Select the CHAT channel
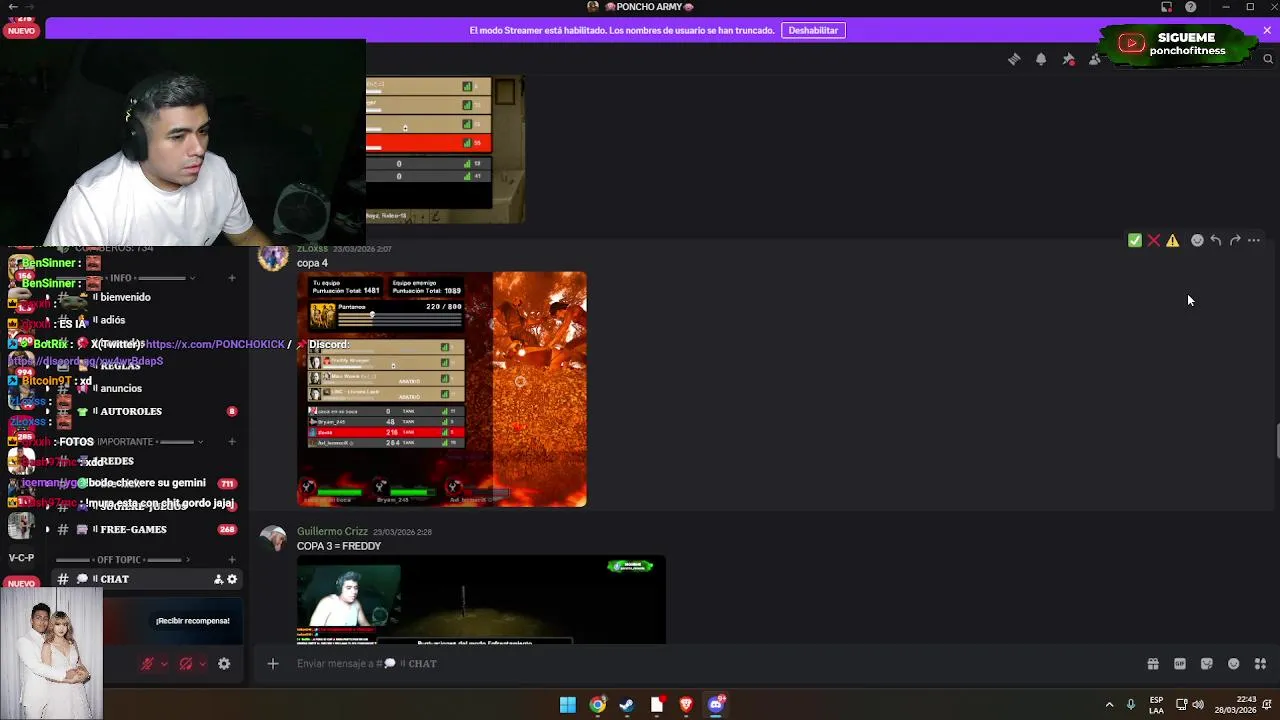 point(145,579)
